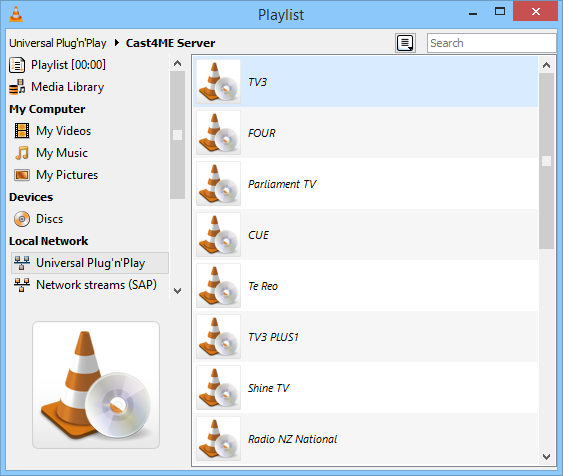Click the channel list scrollbar thumb
This screenshot has height=476, width=563.
[546, 161]
